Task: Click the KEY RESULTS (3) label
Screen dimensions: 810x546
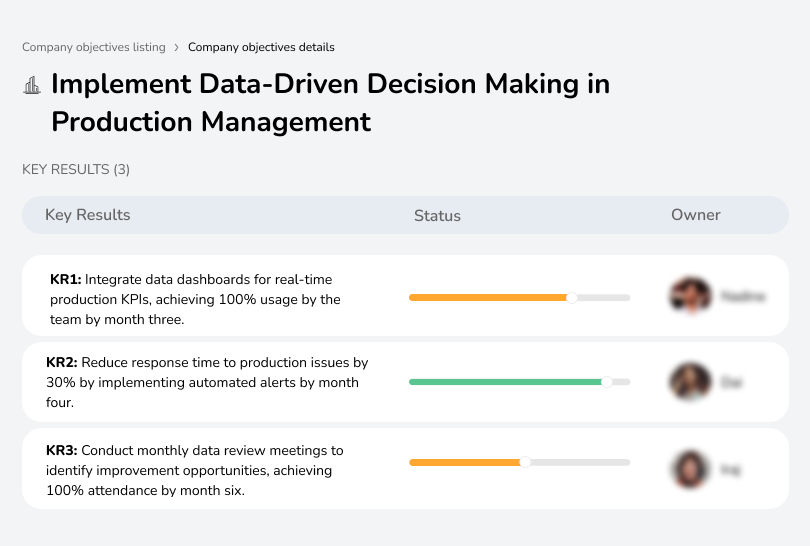Action: [76, 169]
